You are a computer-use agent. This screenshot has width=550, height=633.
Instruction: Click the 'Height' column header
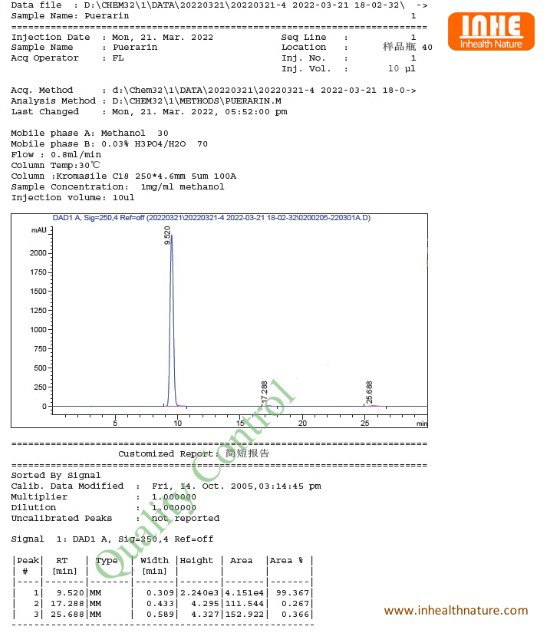pos(196,560)
